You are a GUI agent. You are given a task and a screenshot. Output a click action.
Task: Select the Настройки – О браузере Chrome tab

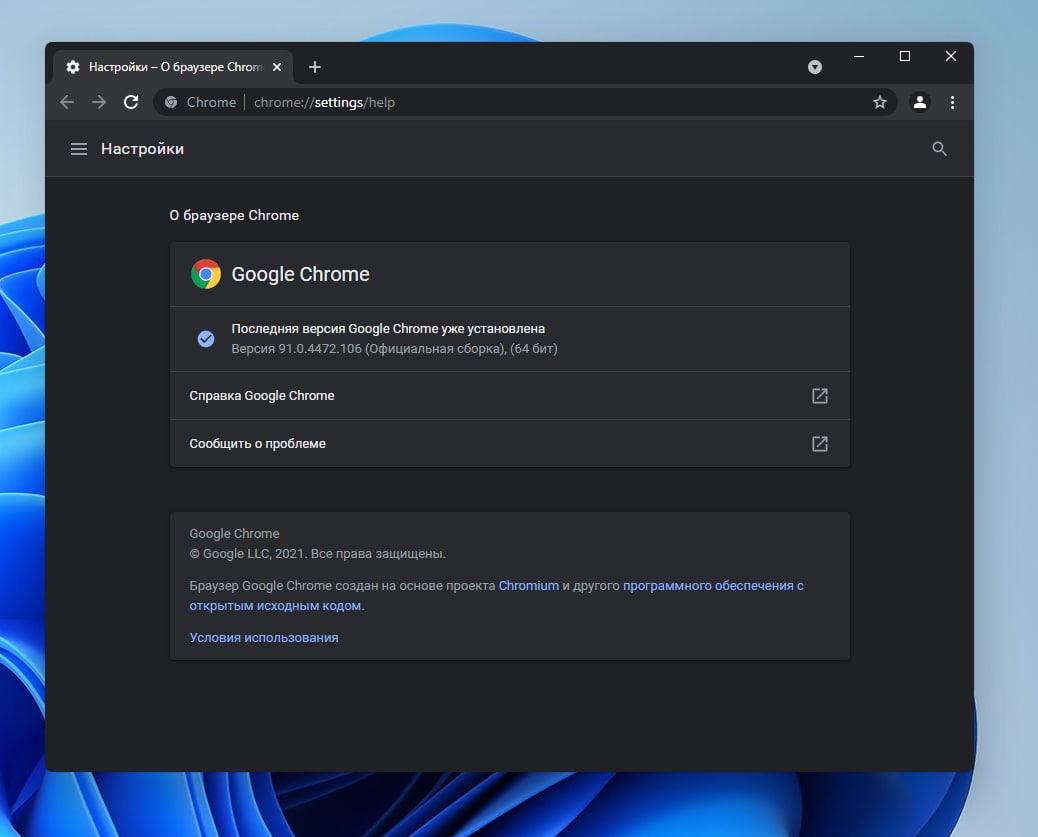(x=173, y=67)
